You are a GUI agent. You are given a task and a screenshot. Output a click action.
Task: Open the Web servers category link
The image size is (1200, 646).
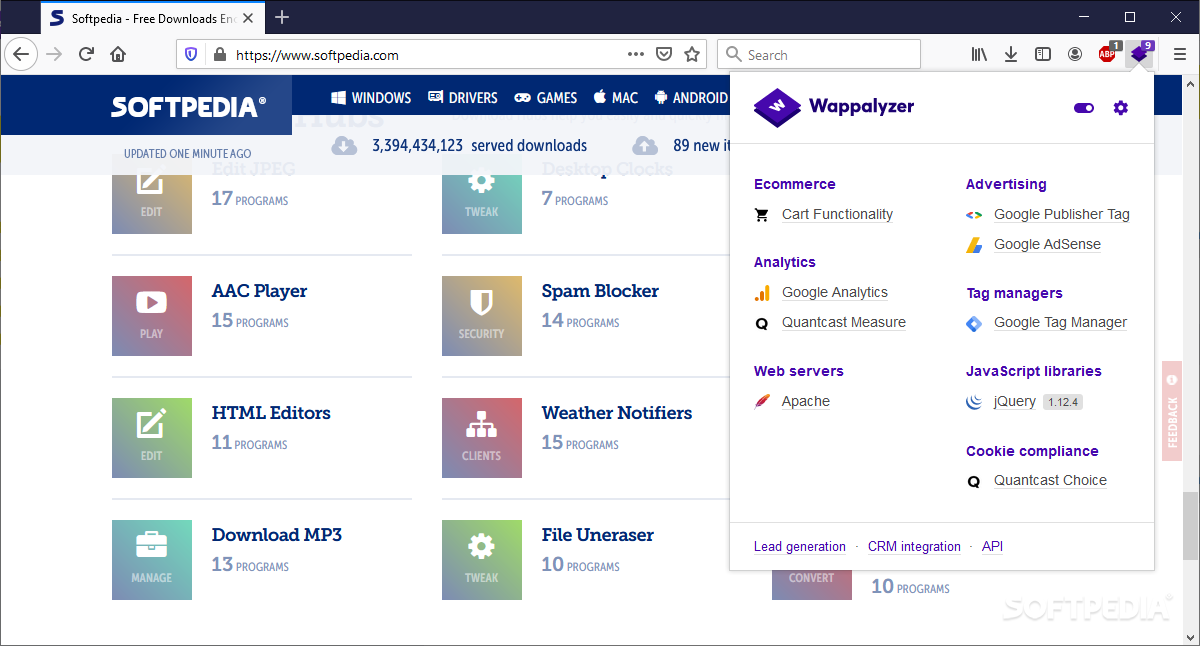pos(799,371)
